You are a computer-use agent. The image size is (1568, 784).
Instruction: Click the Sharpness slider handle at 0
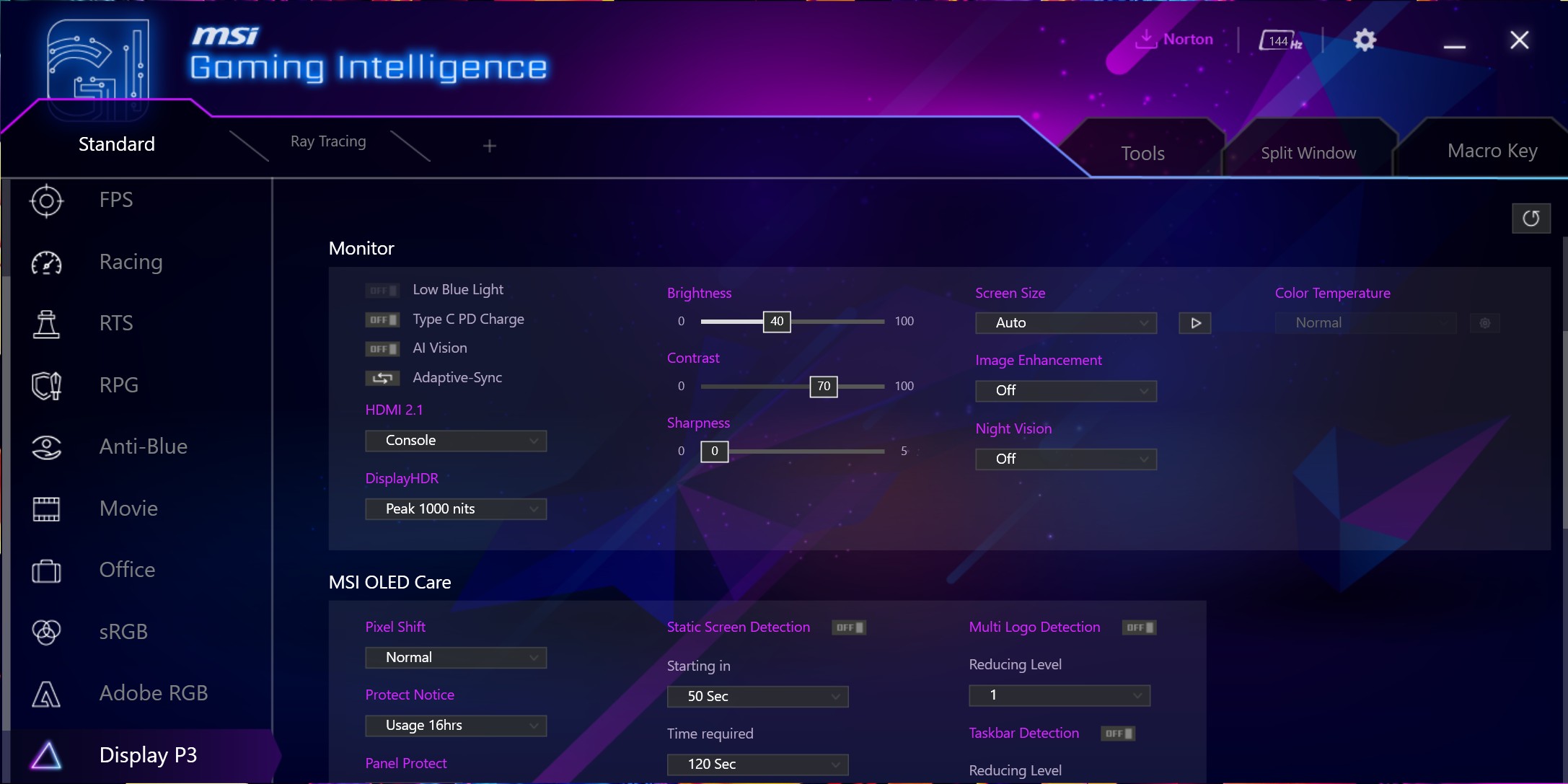714,452
